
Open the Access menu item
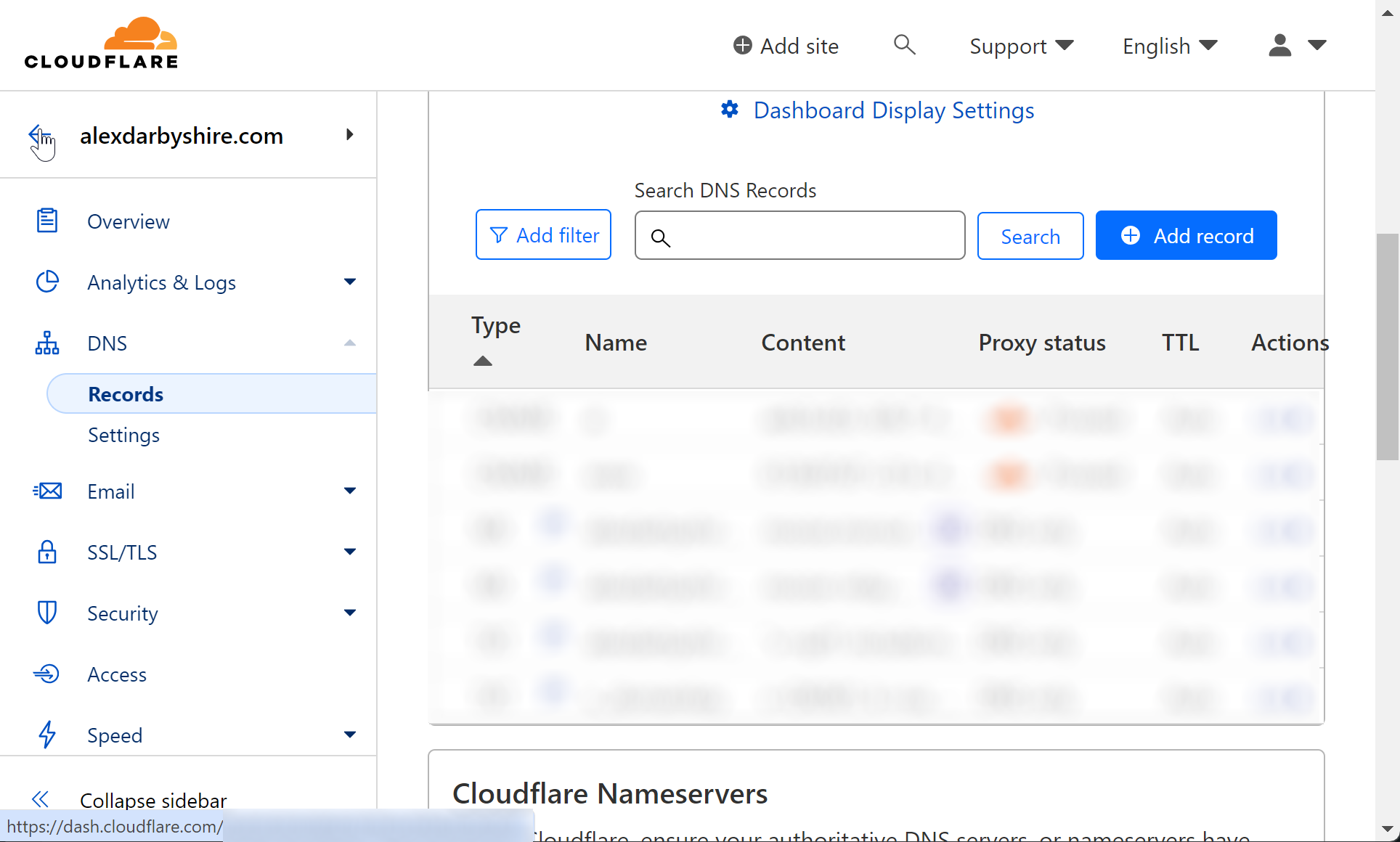pos(117,674)
